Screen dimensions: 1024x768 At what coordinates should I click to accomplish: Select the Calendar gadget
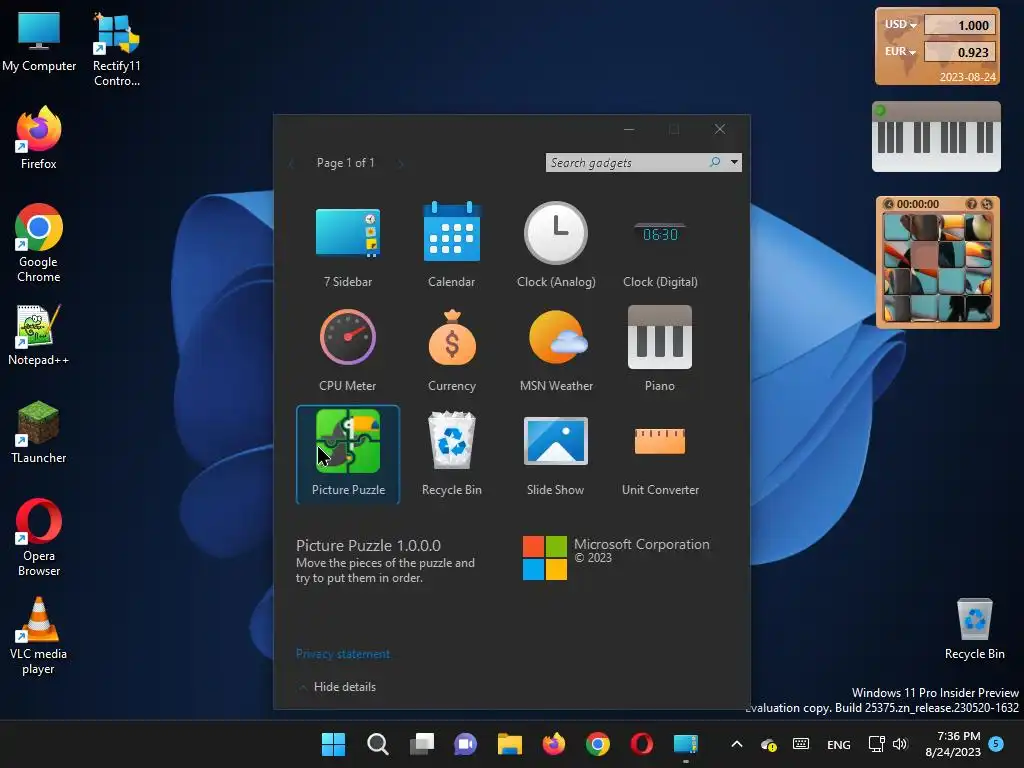(x=451, y=246)
